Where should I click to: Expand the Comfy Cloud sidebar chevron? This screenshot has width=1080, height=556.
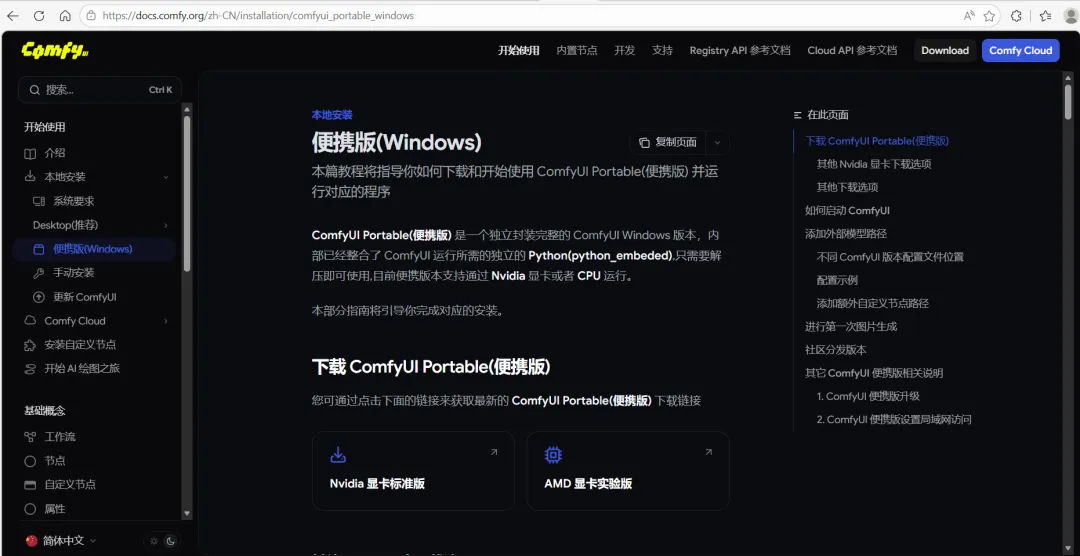(x=166, y=321)
